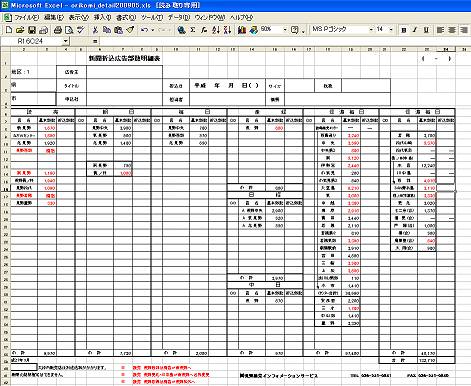Toggle Italic formatting

point(415,30)
